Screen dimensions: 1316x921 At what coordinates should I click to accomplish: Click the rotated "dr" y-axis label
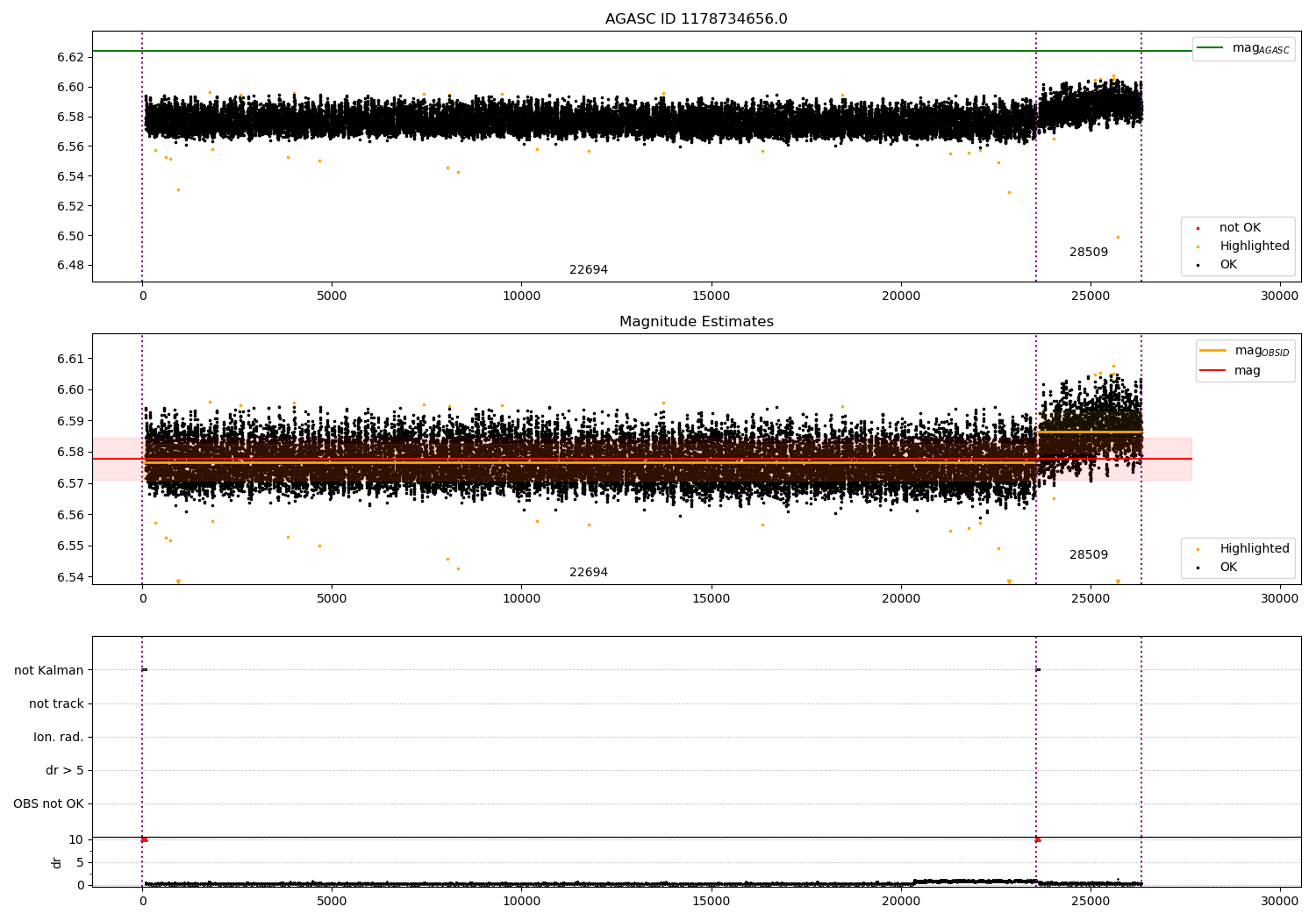click(x=57, y=862)
